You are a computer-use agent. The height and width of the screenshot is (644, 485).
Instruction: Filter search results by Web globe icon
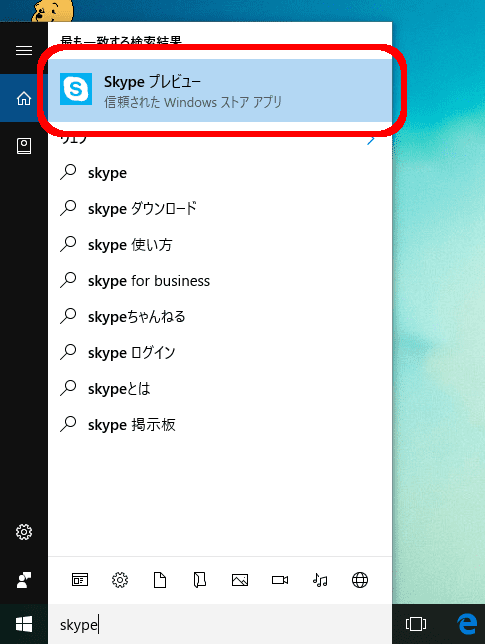pos(360,580)
